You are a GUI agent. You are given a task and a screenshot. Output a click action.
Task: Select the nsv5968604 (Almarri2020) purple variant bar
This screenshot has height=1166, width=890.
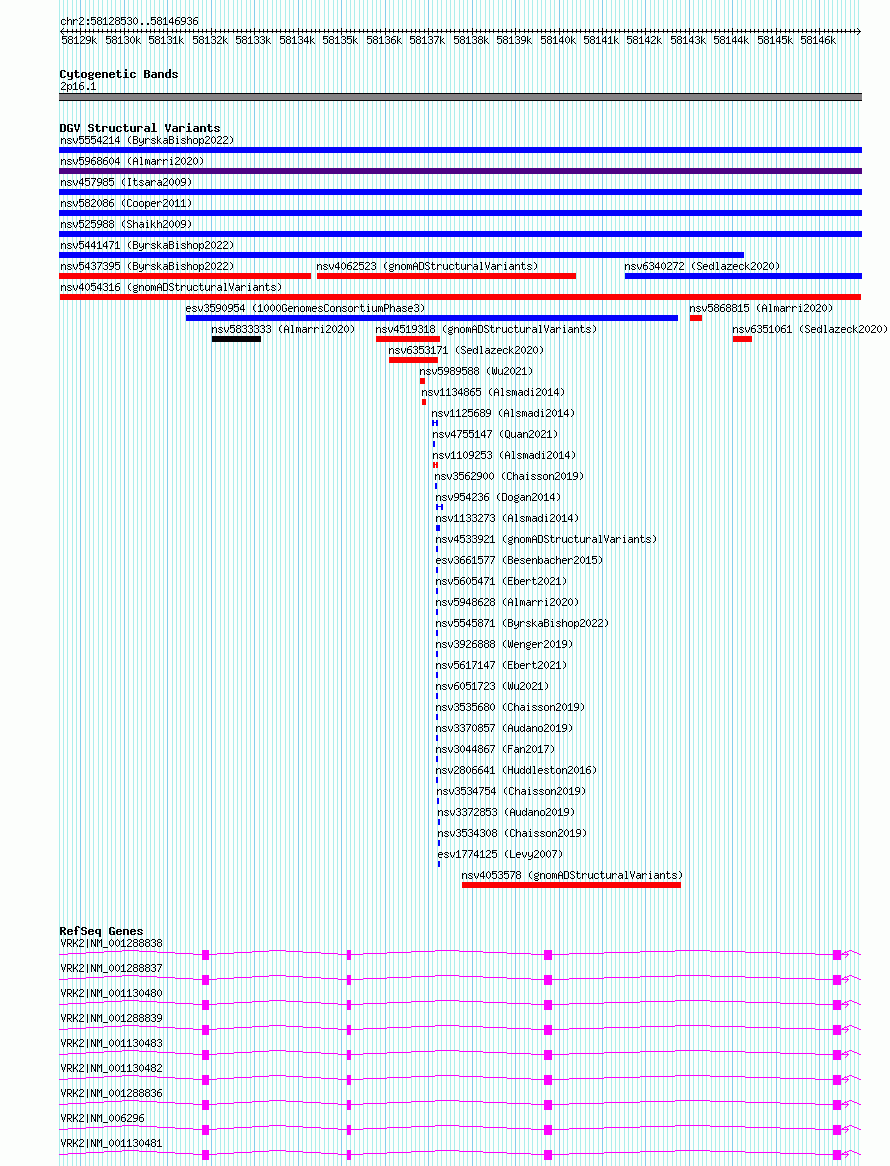pos(460,171)
